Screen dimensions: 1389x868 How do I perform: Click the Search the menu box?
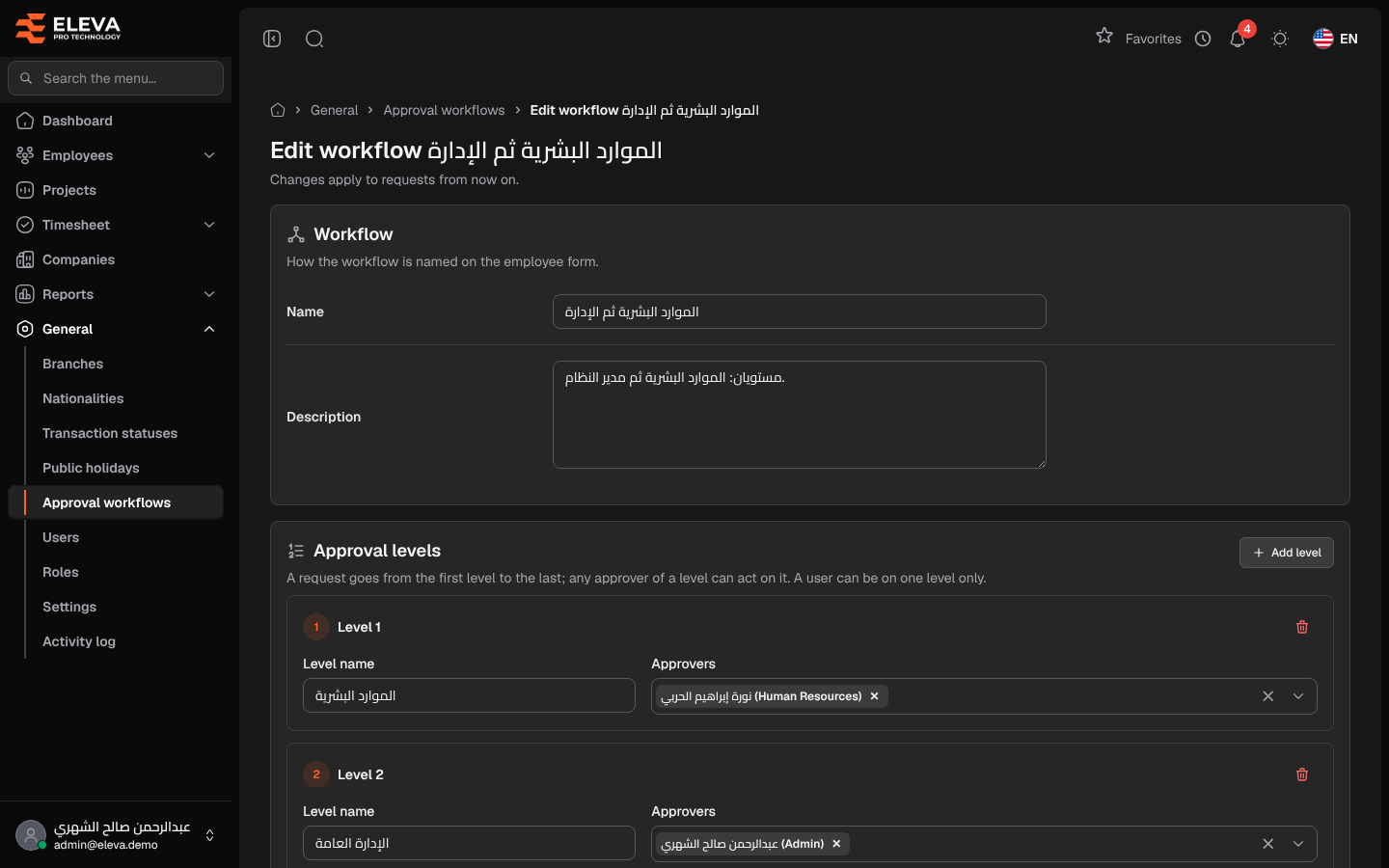[x=116, y=78]
